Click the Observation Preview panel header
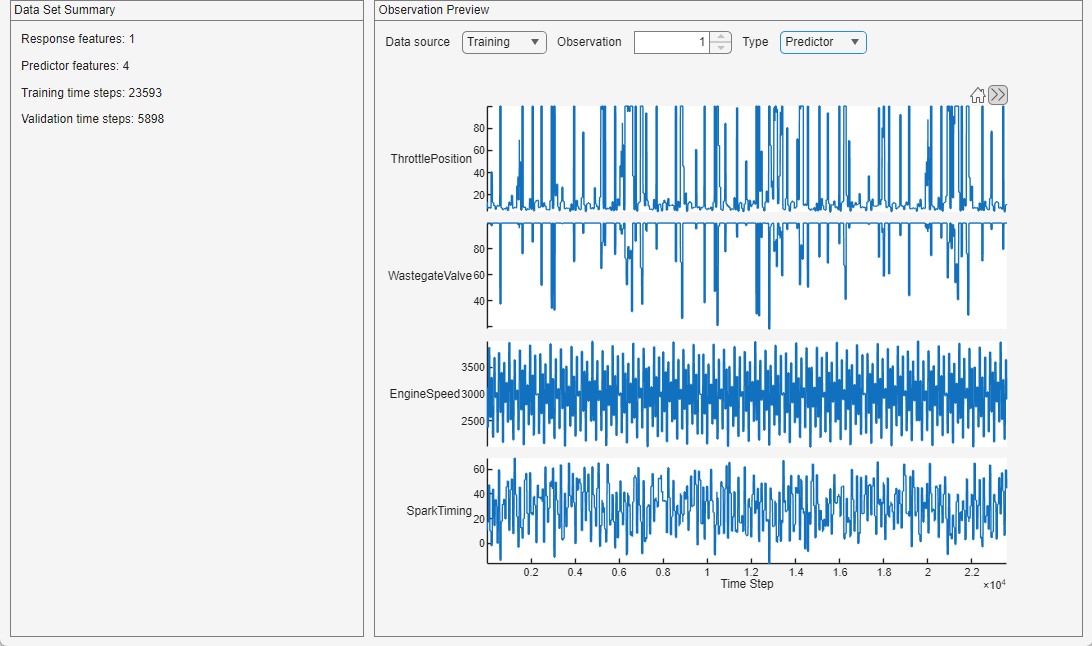 pos(430,10)
